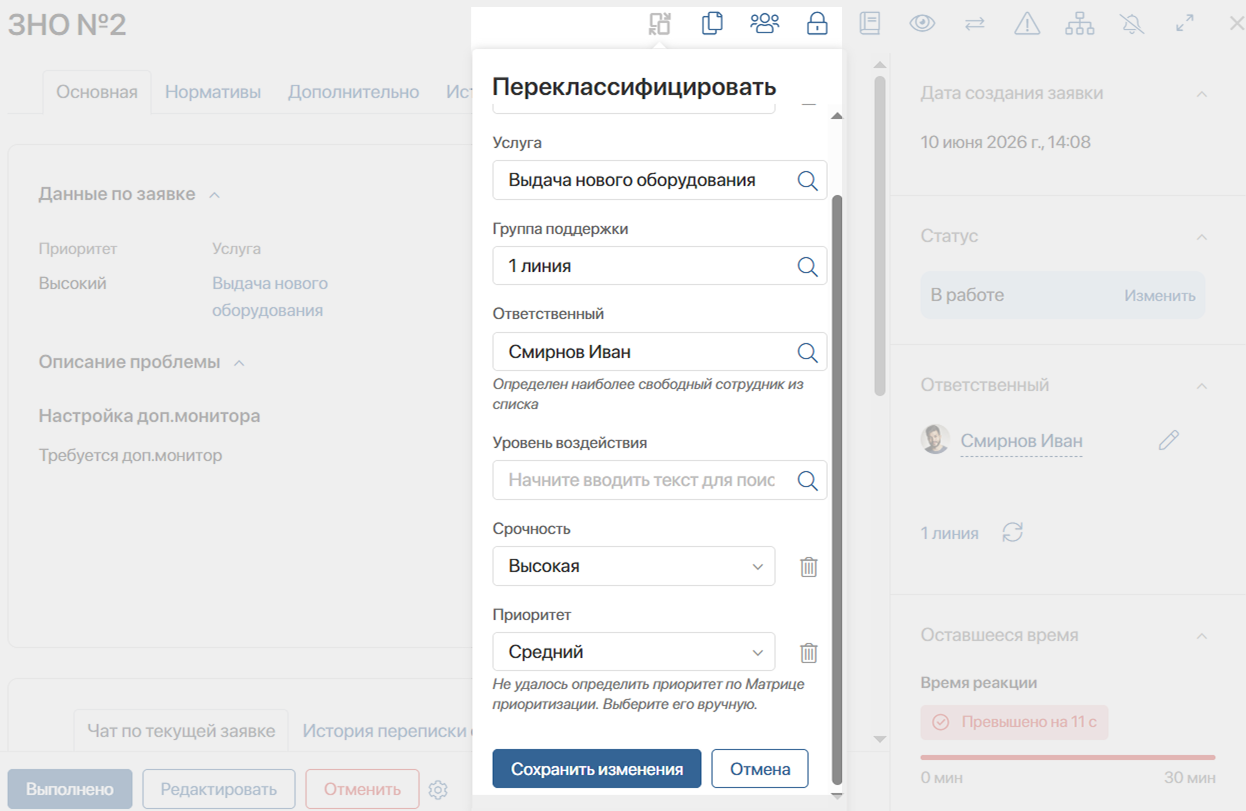The width and height of the screenshot is (1246, 811).
Task: Click the Редактировать button
Action: [x=219, y=789]
